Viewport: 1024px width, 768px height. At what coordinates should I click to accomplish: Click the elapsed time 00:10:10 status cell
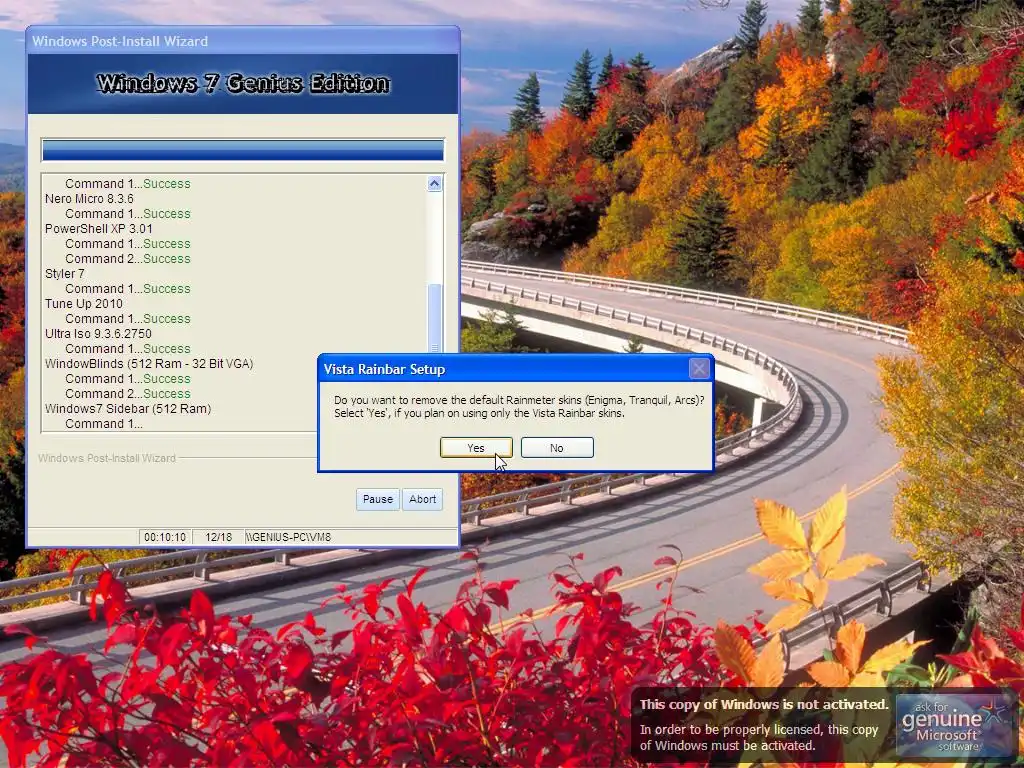[165, 537]
